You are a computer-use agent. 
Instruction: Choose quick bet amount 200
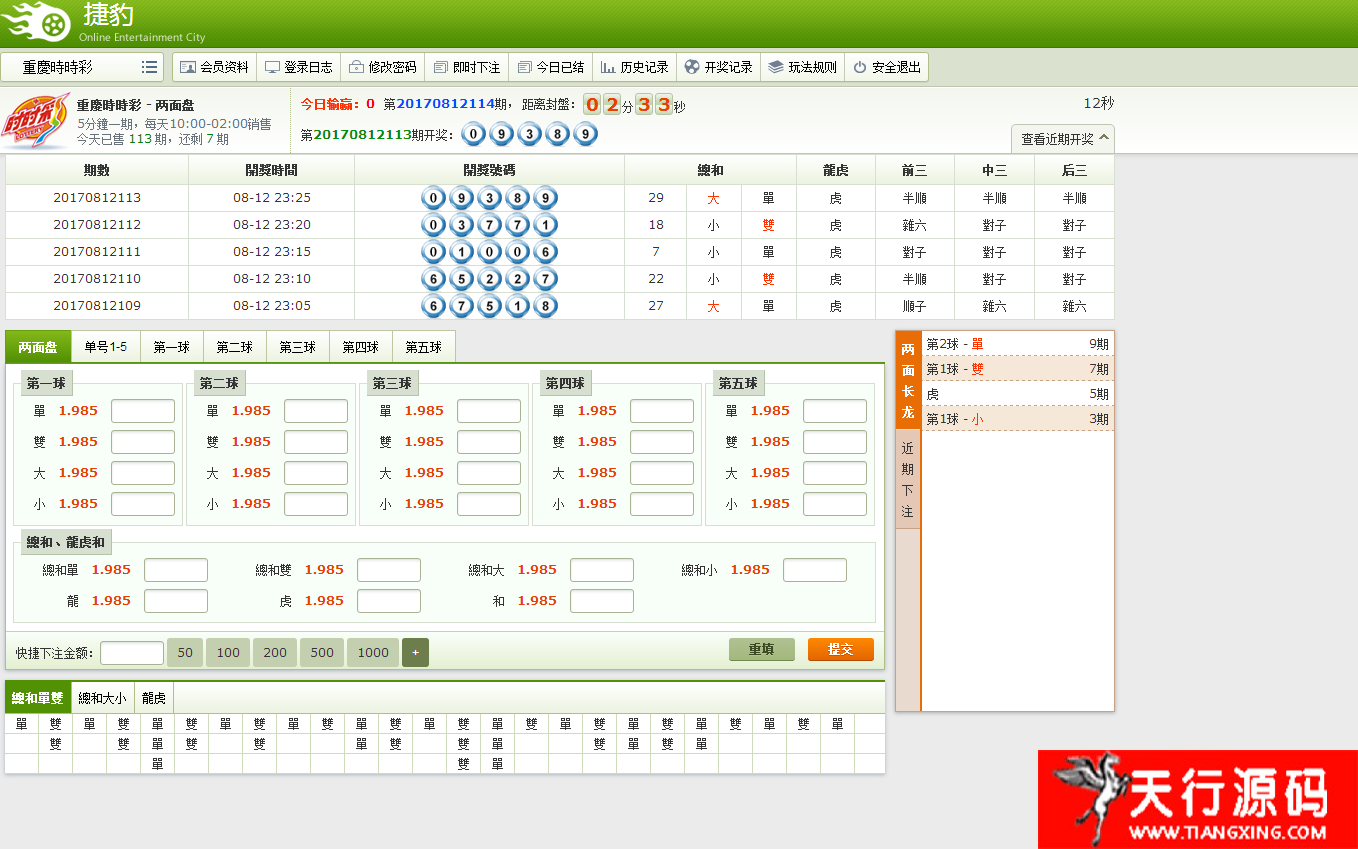(x=275, y=653)
